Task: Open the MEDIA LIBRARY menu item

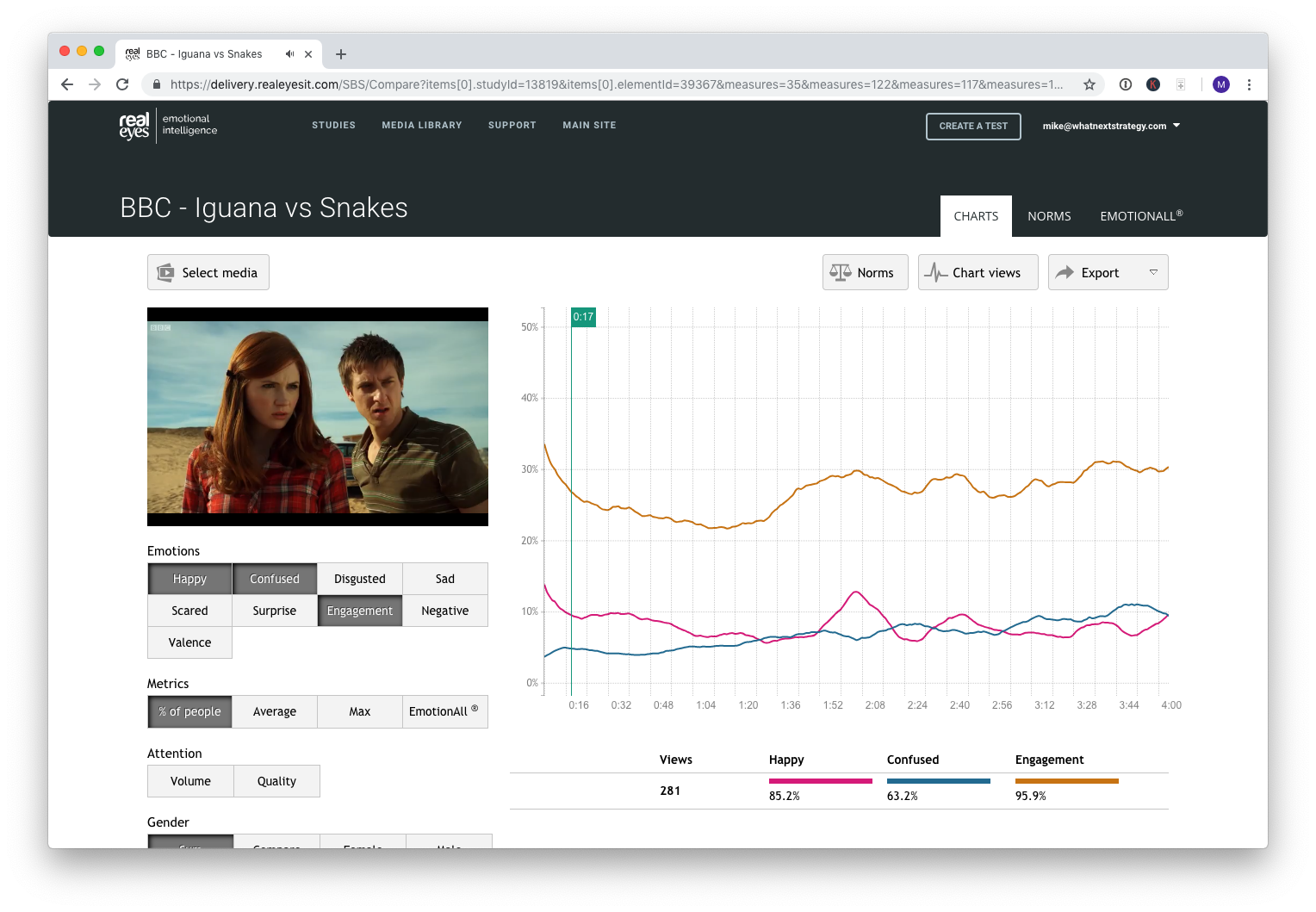Action: [422, 125]
